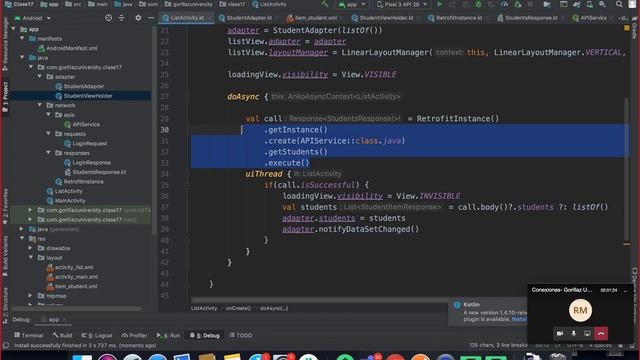The height and width of the screenshot is (360, 640).
Task: Collapse the network package
Action: 40,105
